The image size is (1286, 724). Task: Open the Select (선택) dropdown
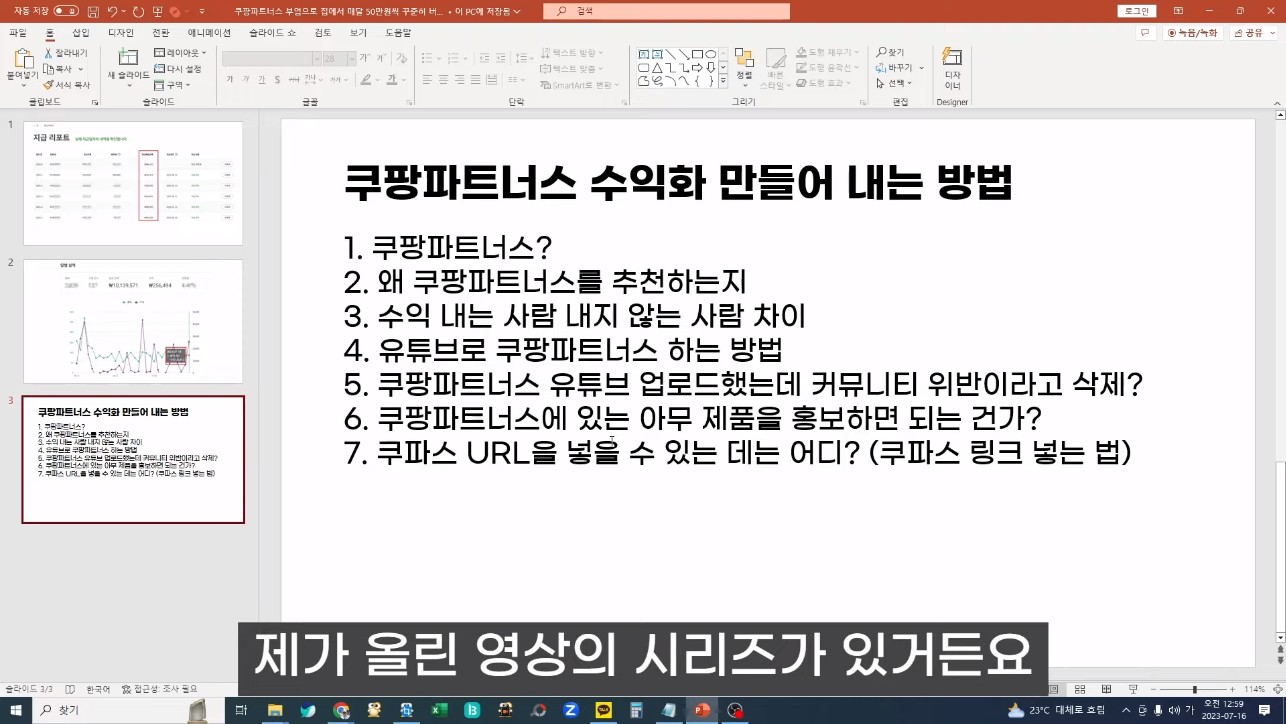click(x=894, y=83)
